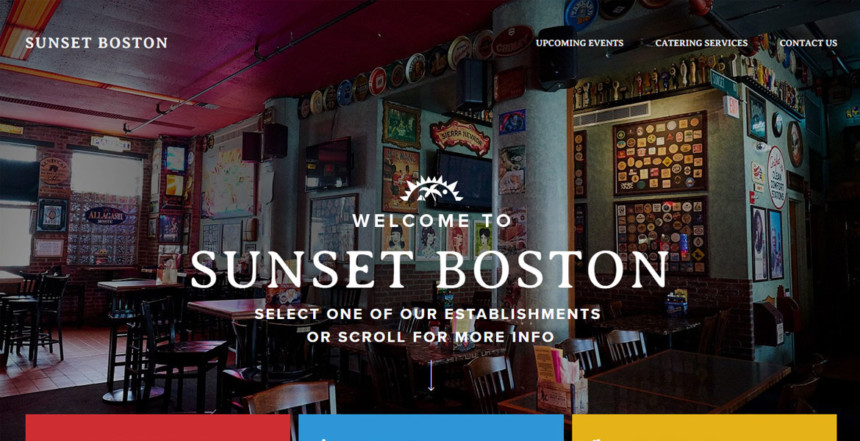The image size is (860, 441).
Task: Click the upper framed coaster collection board
Action: coord(660,154)
